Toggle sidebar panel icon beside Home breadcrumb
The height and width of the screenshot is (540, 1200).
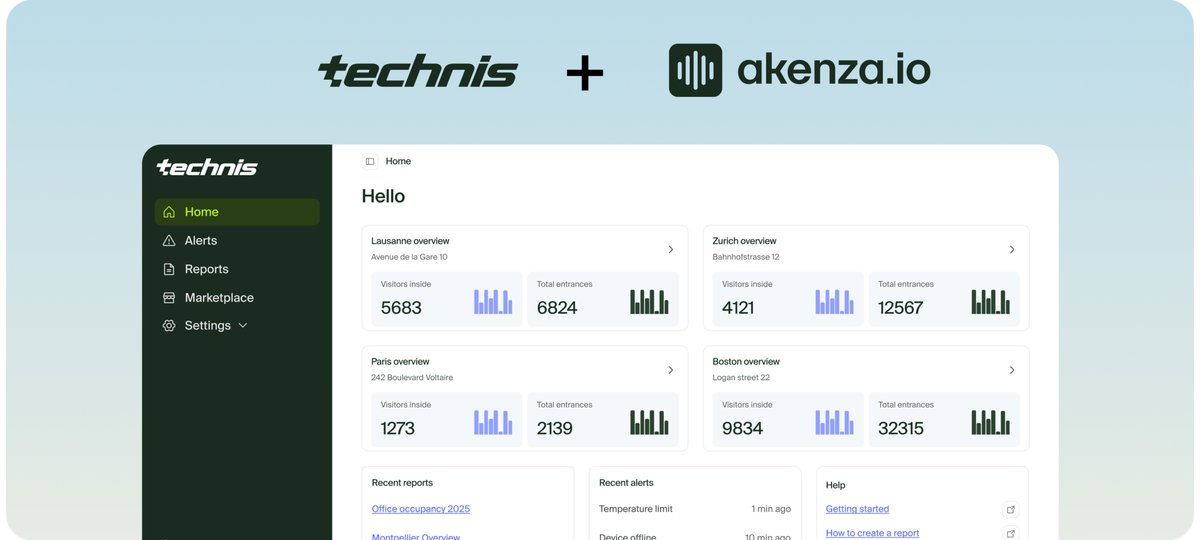[370, 161]
